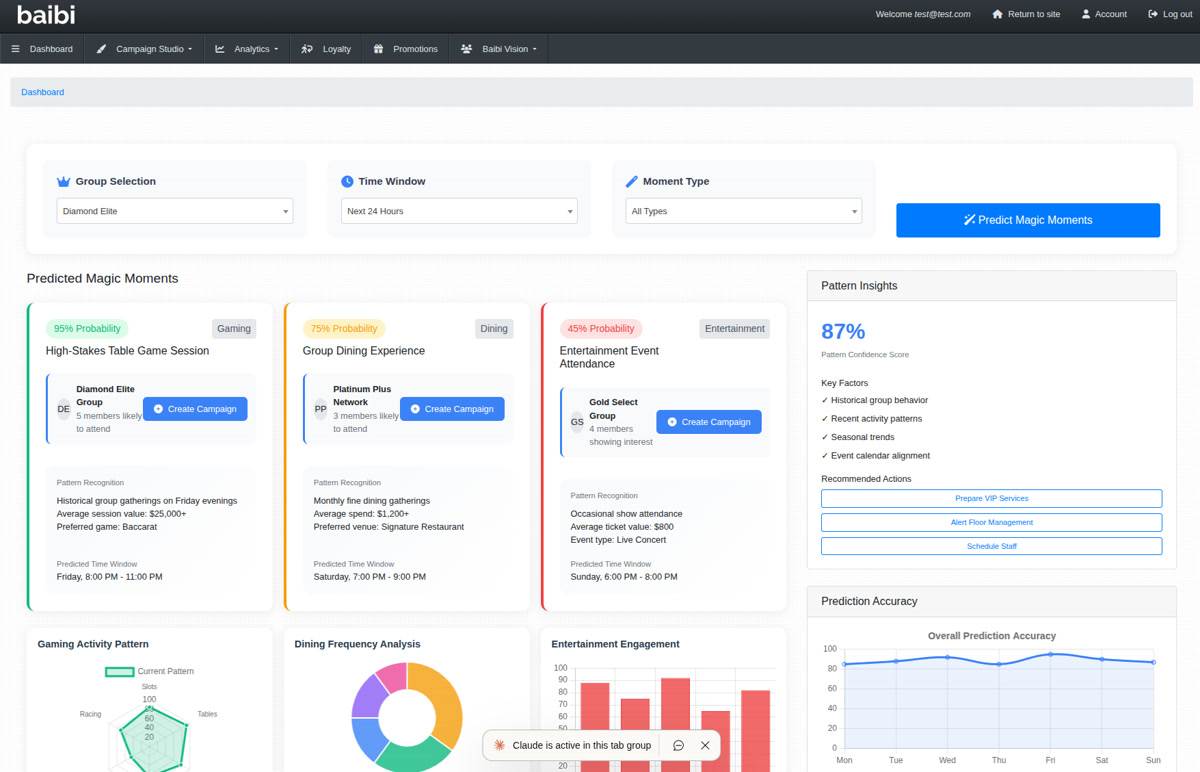The image size is (1200, 772).
Task: Click Entertainment Event Attendance title
Action: coord(609,357)
